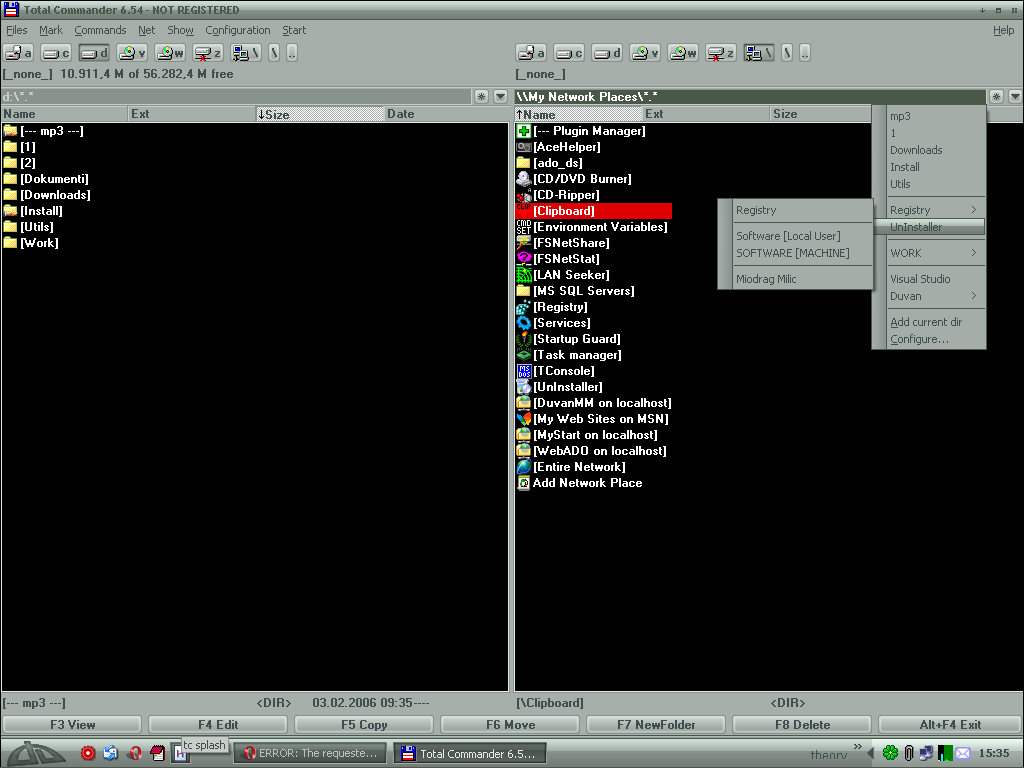Screen dimensions: 1024x768
Task: Select Configure... in hotlist menu
Action: [935, 339]
